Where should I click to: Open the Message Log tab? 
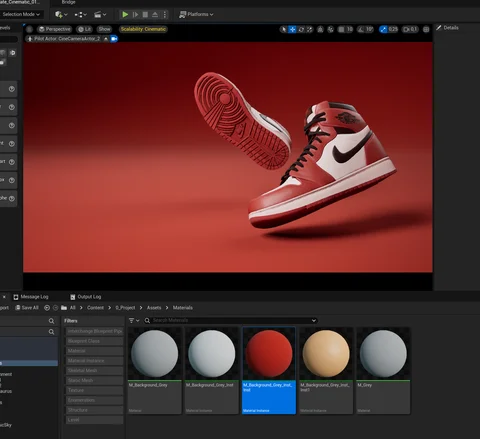coord(31,297)
